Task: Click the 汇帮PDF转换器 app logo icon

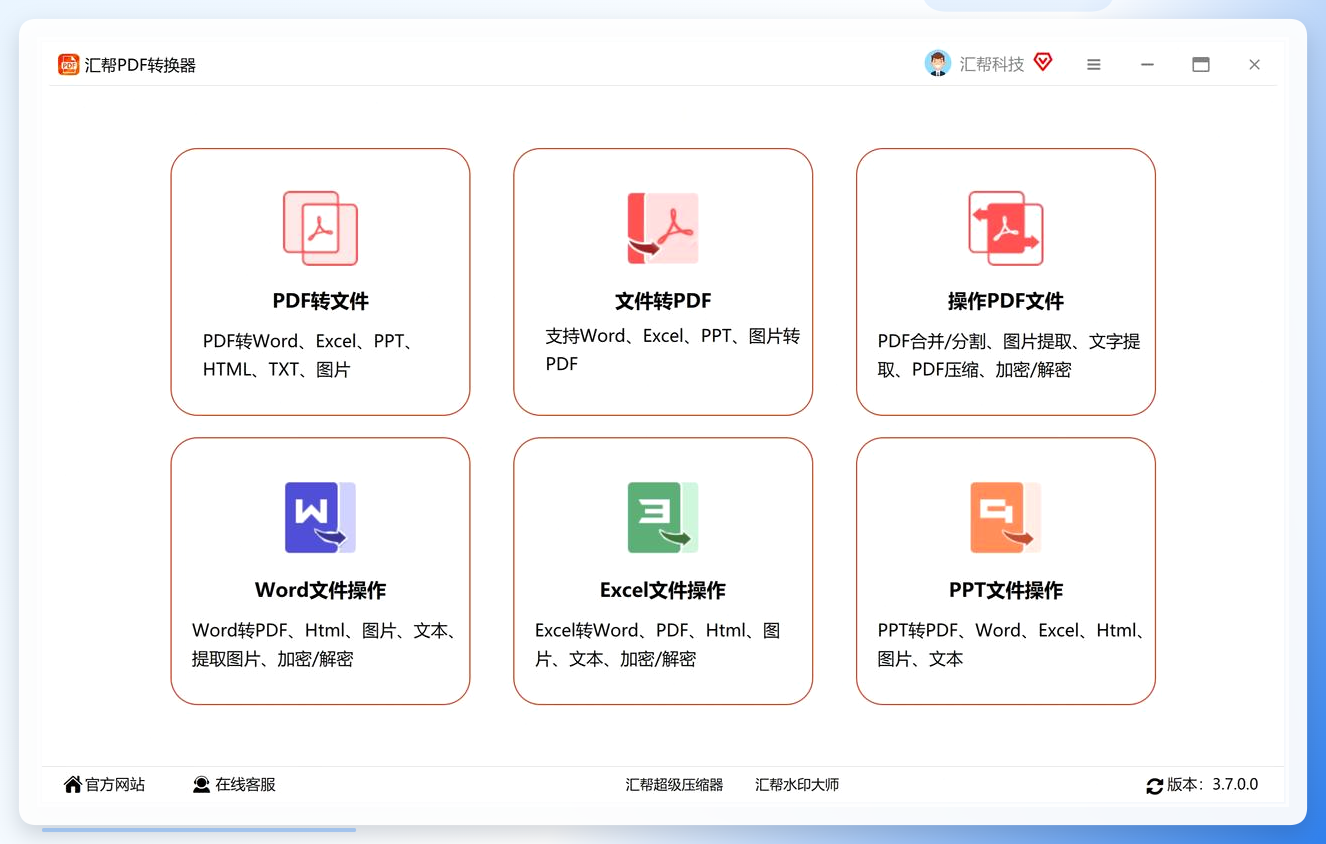Action: (x=68, y=65)
